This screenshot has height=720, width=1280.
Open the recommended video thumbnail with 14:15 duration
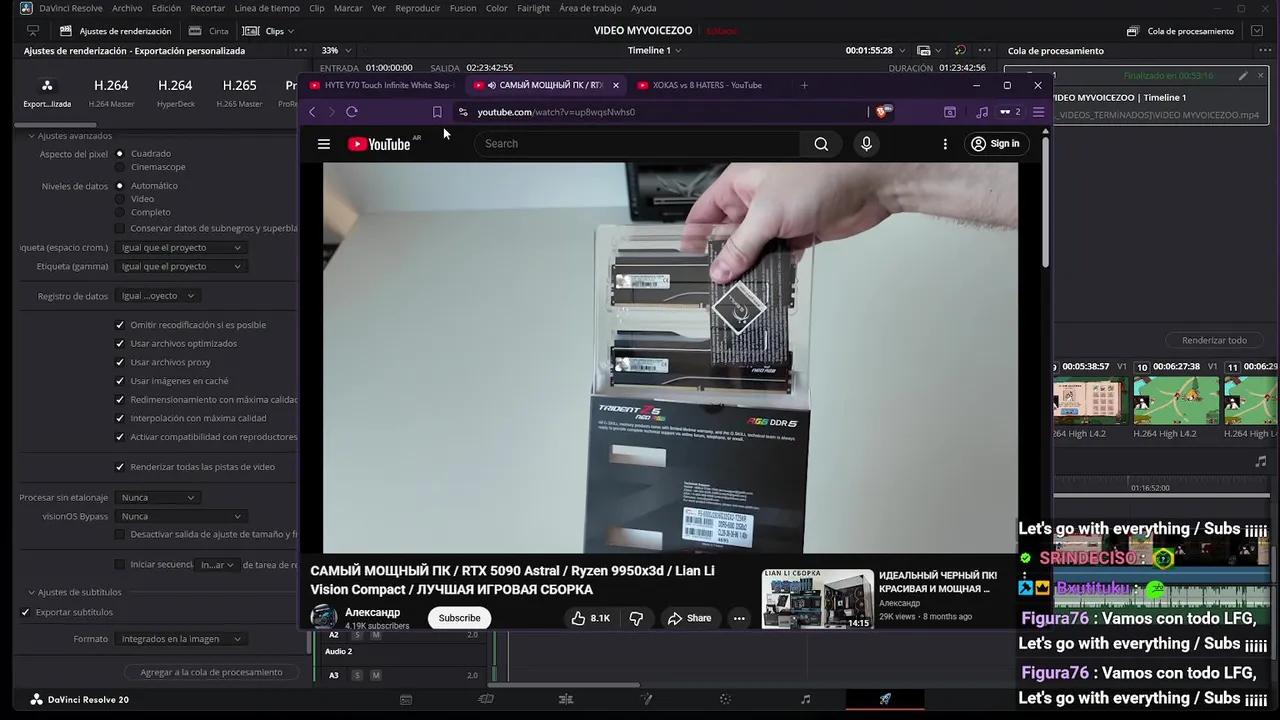818,599
